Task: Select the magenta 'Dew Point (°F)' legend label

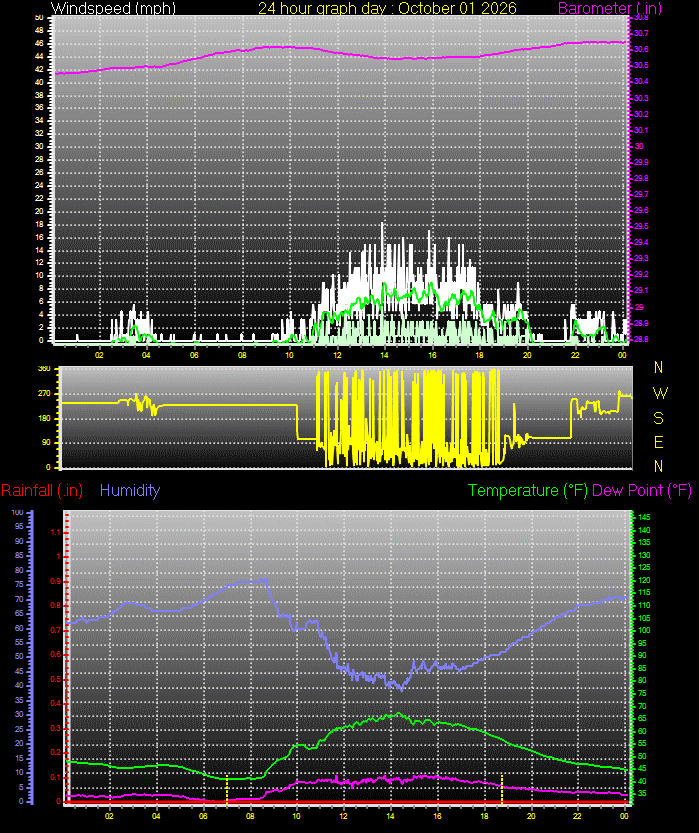Action: 642,490
